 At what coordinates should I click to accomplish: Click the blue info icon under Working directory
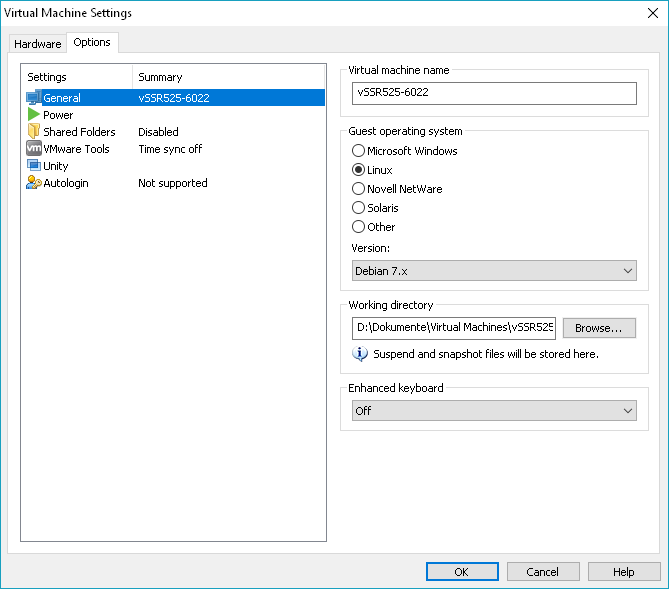pos(360,354)
